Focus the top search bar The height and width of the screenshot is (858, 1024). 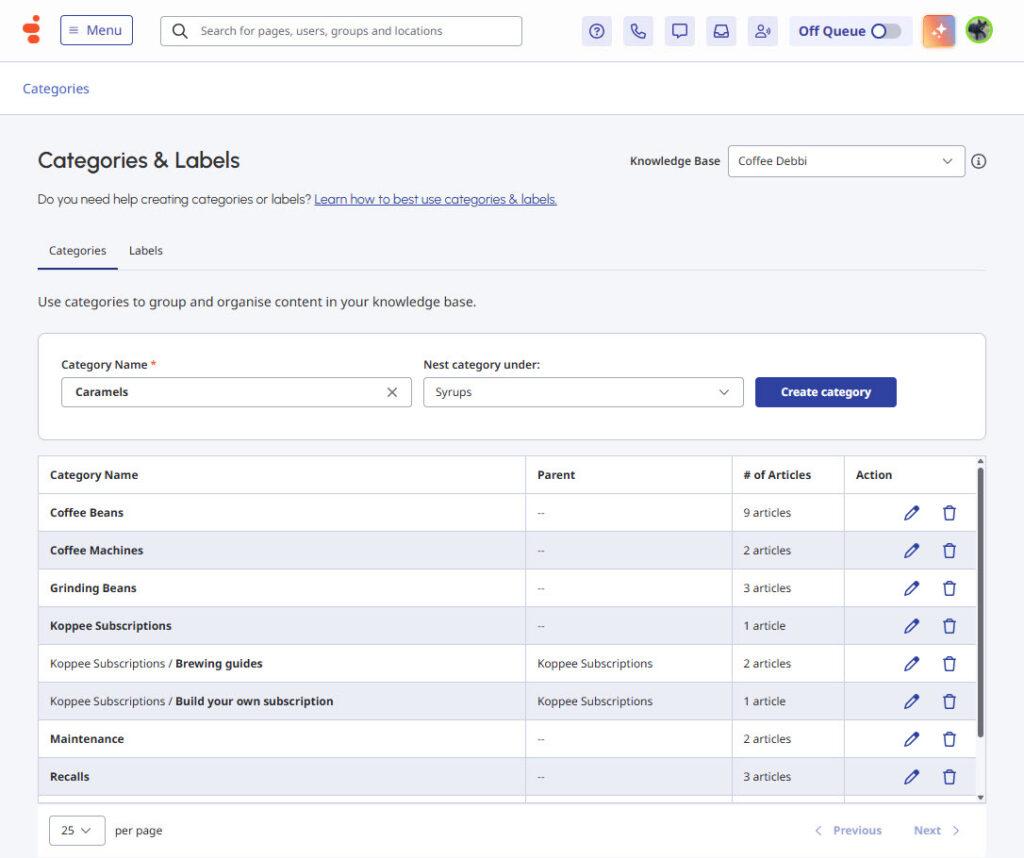coord(341,31)
